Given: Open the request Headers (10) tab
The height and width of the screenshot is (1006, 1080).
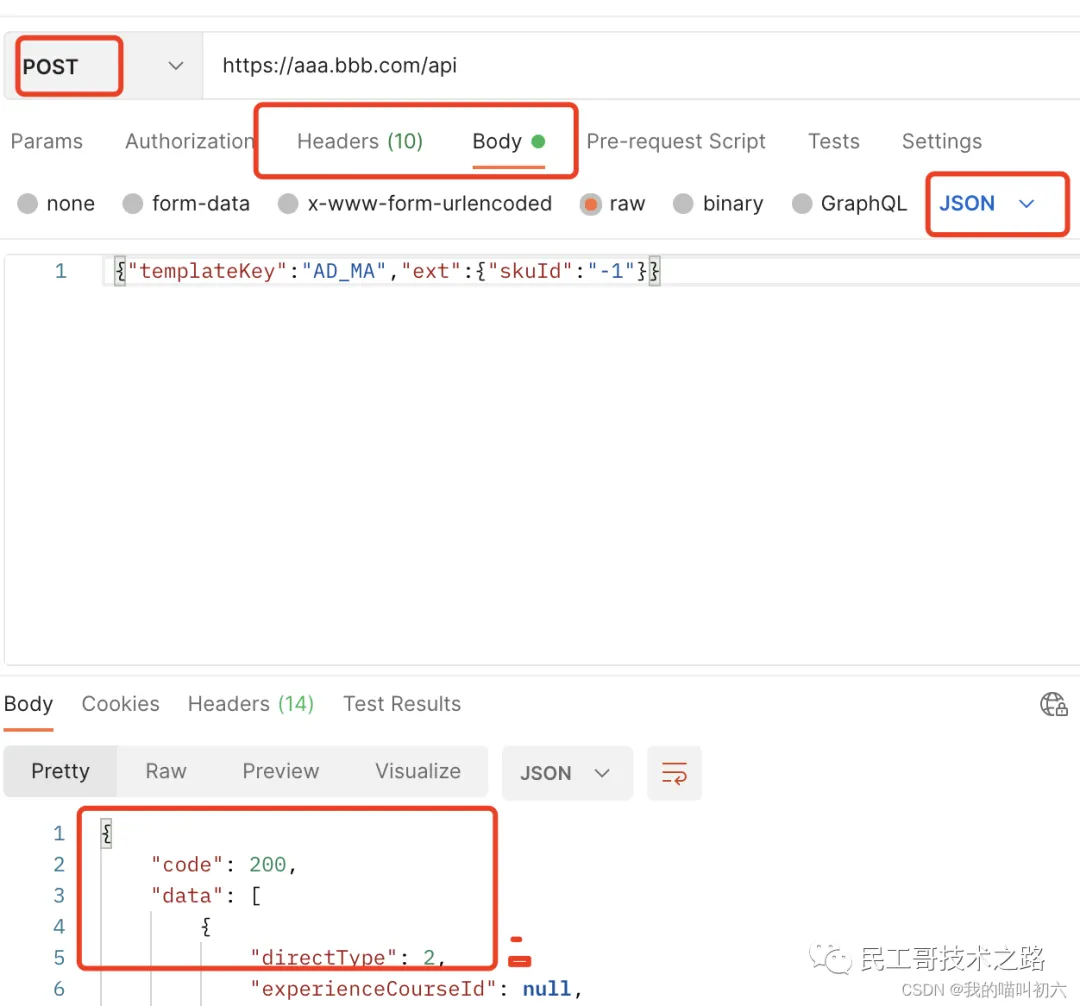Looking at the screenshot, I should point(360,141).
